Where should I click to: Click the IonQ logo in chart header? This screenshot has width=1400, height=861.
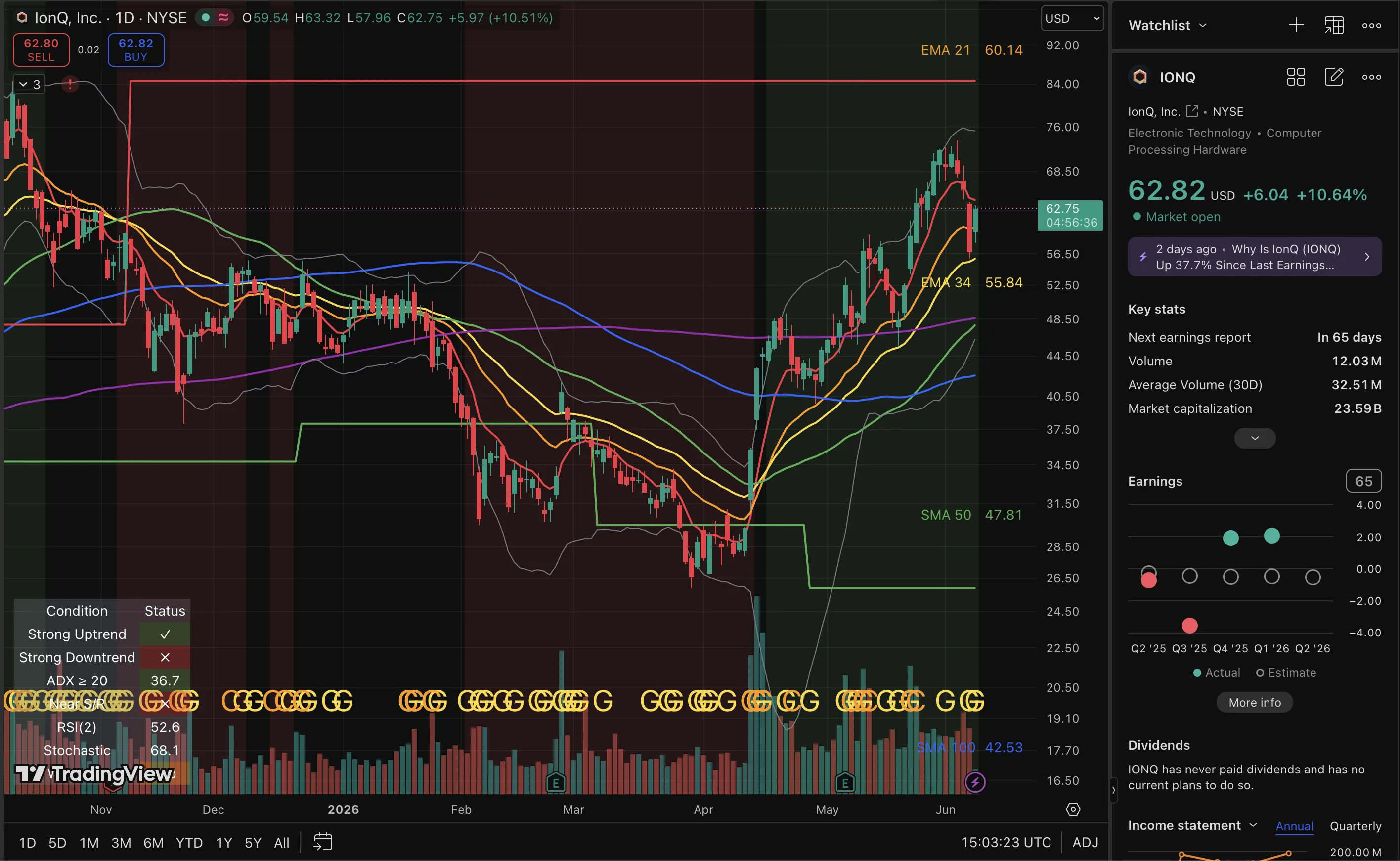[22, 18]
